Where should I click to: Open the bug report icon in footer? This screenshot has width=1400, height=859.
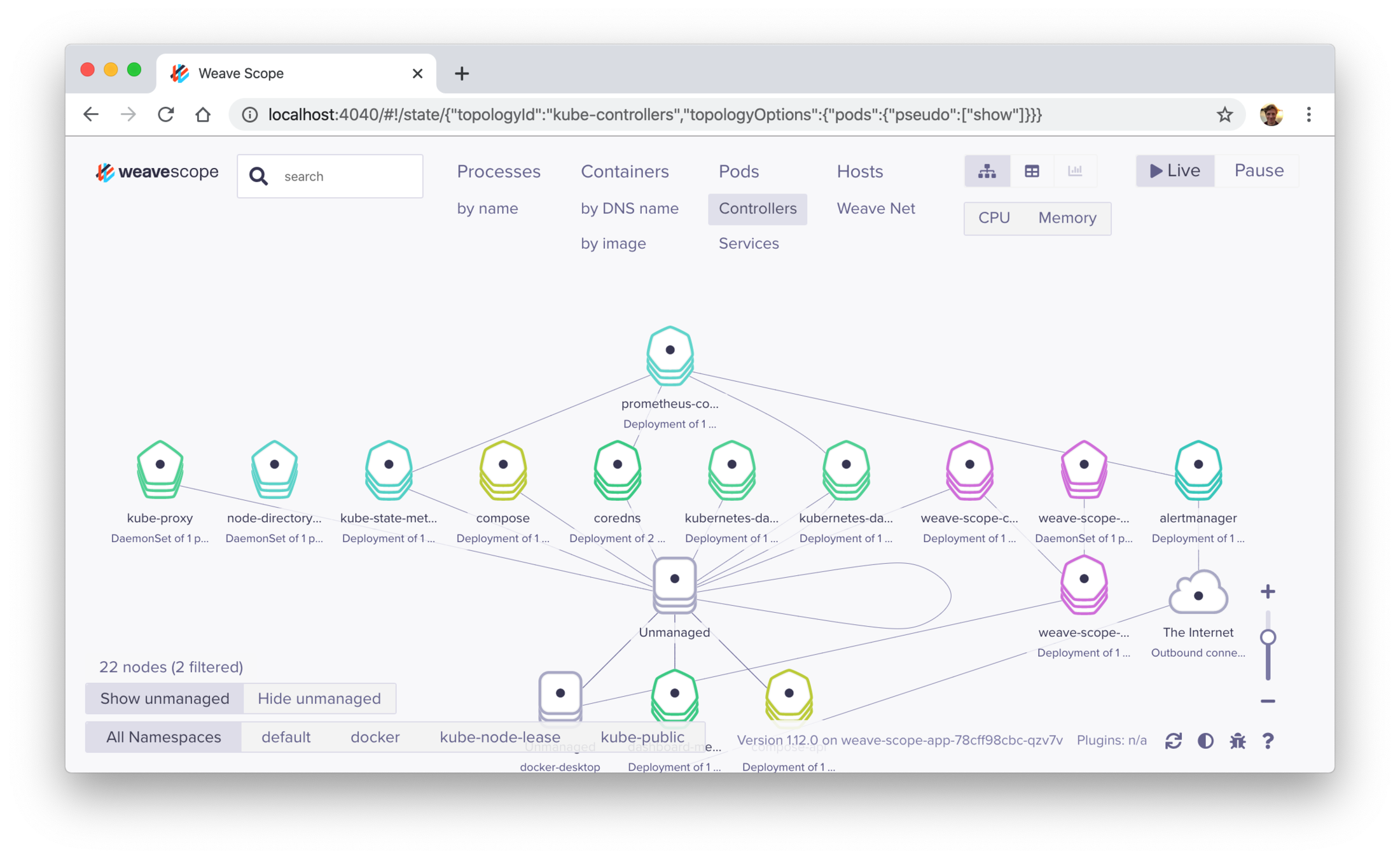(x=1237, y=741)
